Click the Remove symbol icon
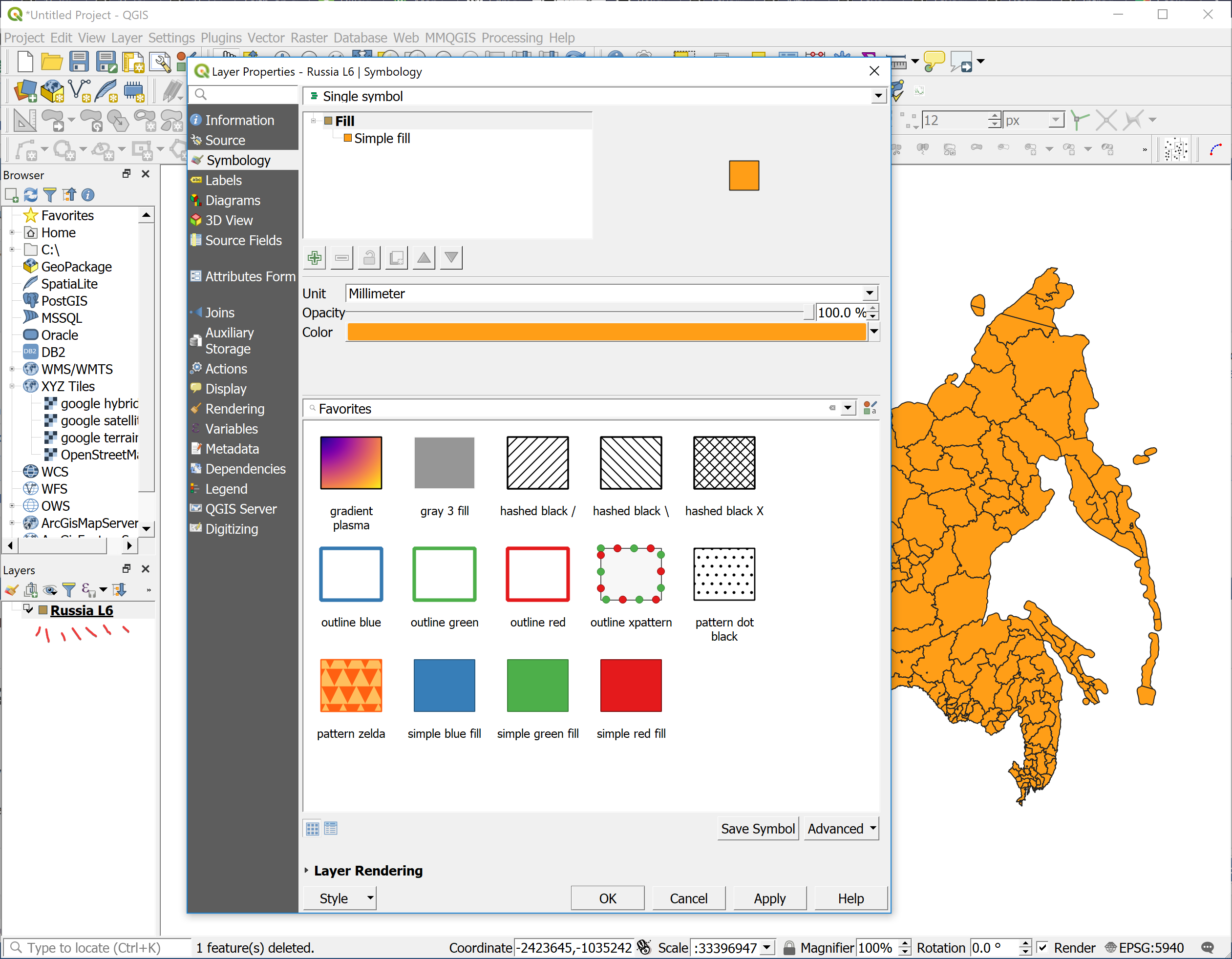 343,258
